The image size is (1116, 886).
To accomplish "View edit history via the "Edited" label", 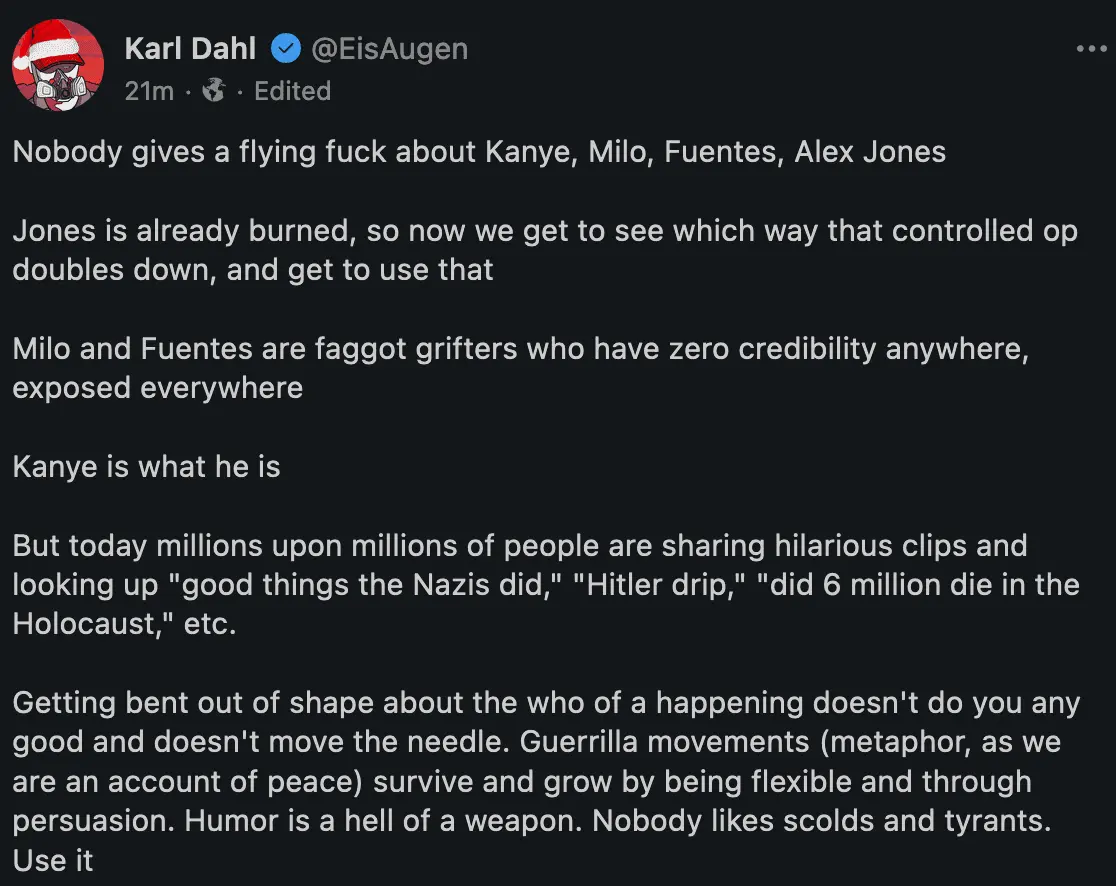I will pos(292,91).
